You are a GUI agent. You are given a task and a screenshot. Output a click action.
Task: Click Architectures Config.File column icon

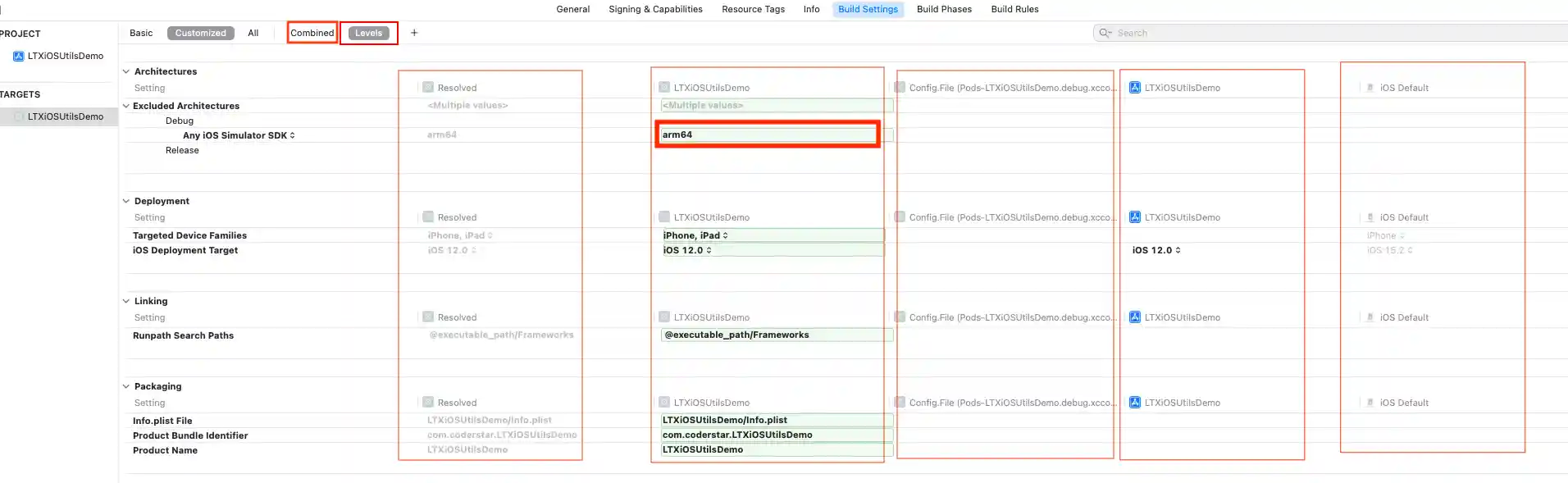click(x=900, y=88)
